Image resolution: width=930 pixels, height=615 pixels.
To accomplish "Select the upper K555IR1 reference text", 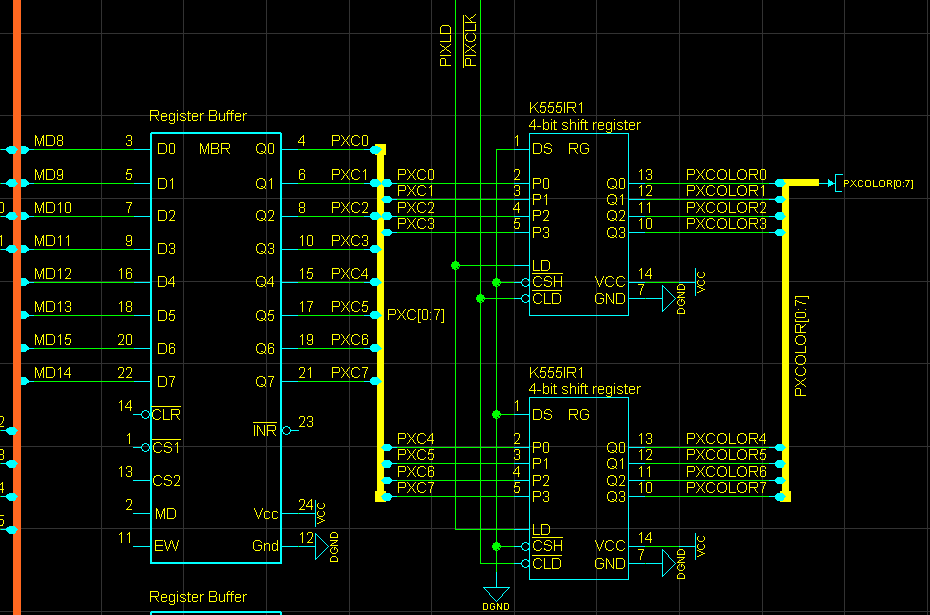I will pyautogui.click(x=556, y=108).
